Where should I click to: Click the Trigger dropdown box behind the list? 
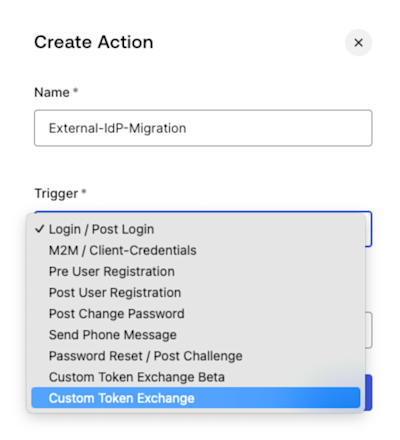(x=368, y=229)
